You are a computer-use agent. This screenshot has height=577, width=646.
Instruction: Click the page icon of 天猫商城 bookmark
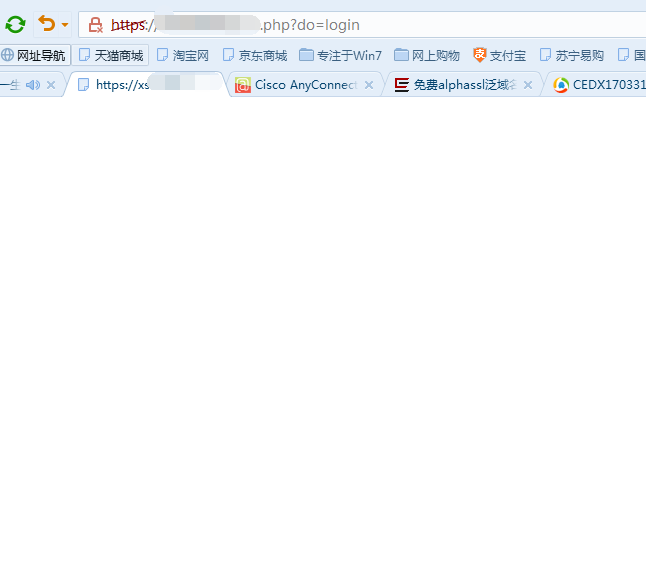[x=84, y=55]
